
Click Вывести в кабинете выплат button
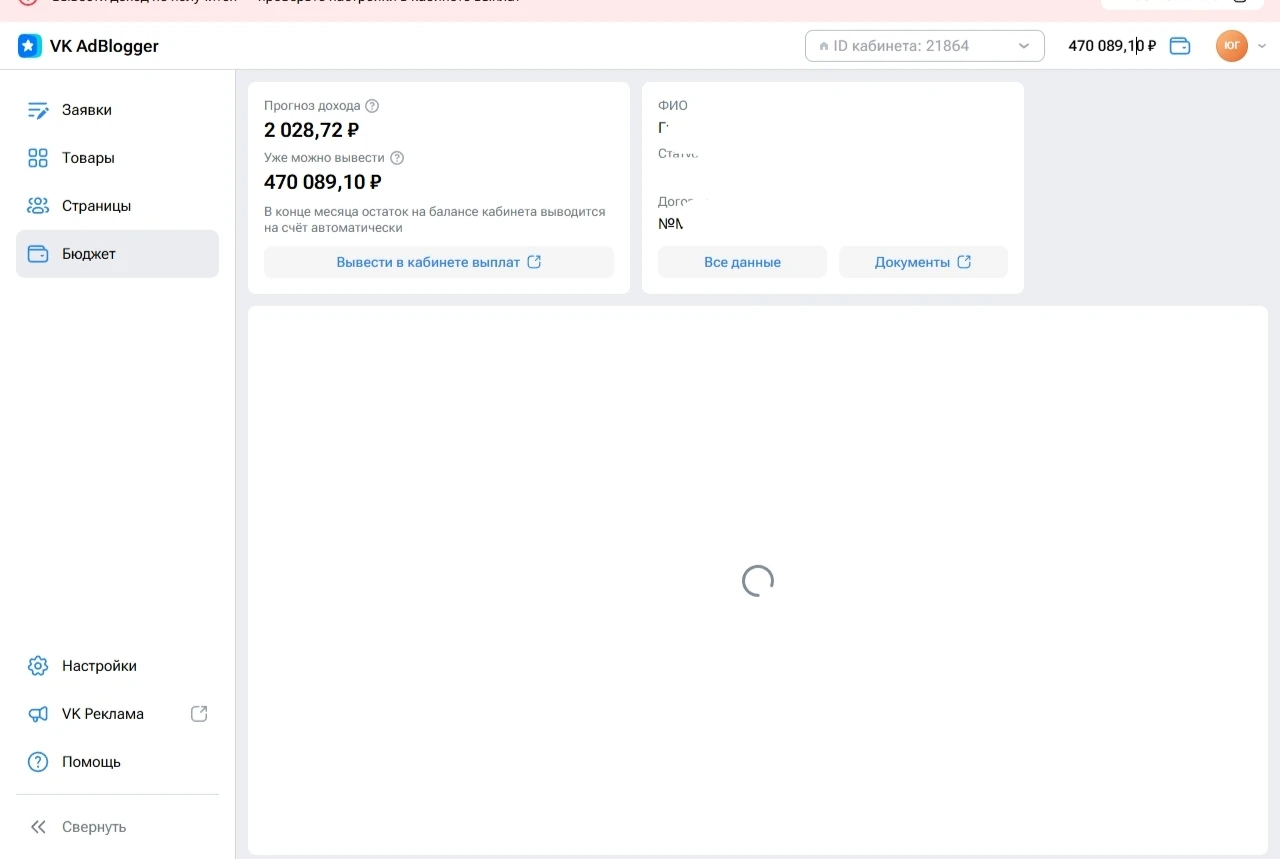pos(439,262)
